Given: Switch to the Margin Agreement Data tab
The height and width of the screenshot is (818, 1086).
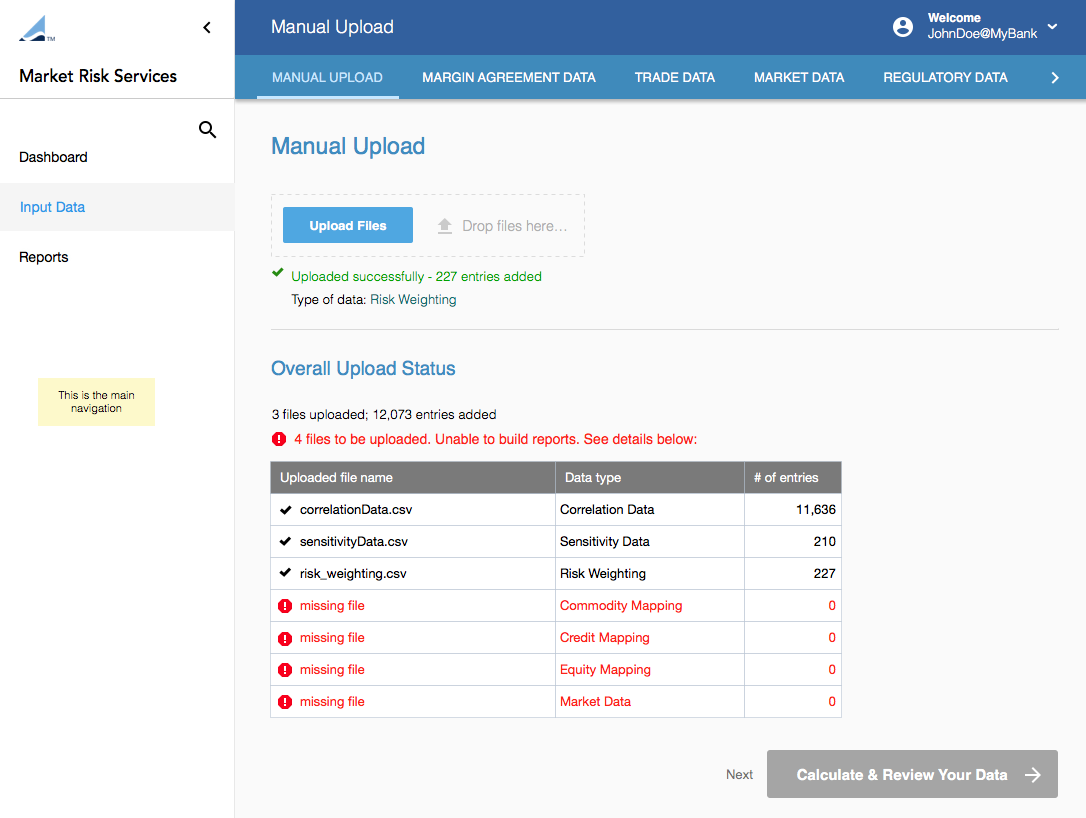Looking at the screenshot, I should (508, 77).
